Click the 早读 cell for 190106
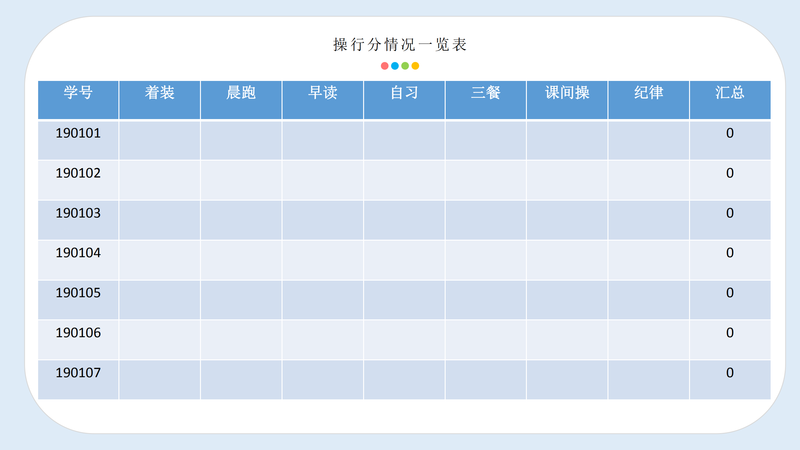 (322, 340)
